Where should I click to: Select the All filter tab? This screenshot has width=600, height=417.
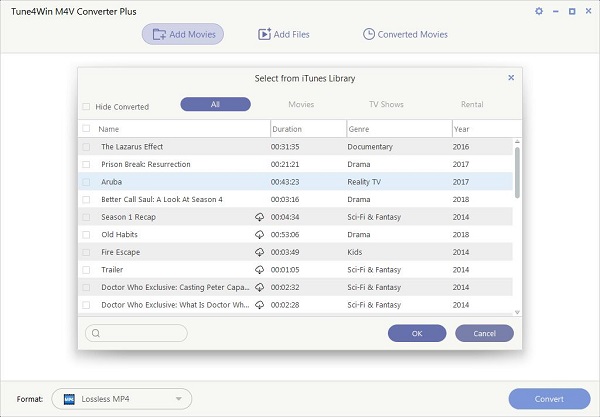(x=215, y=104)
